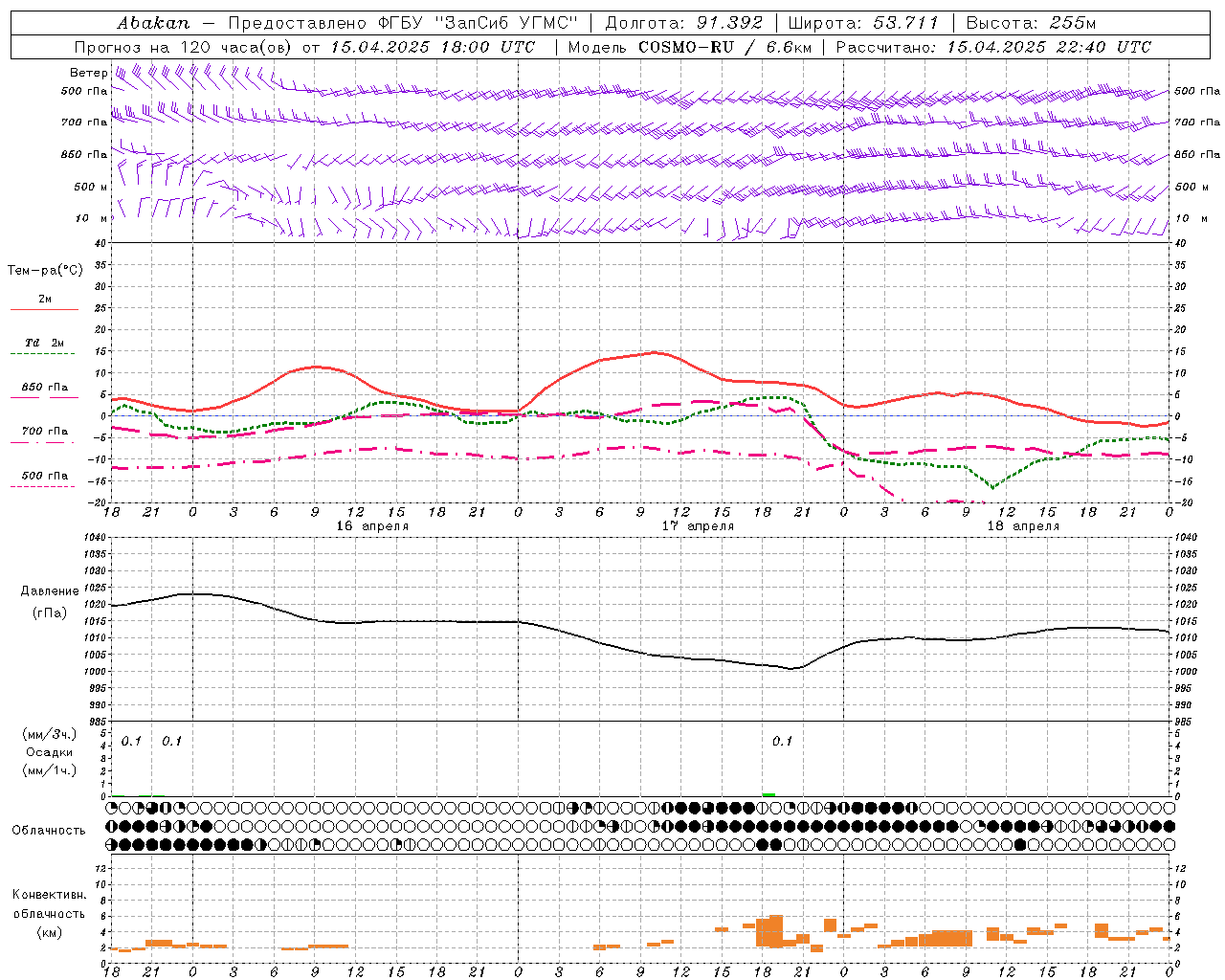Select the (мм/1ч.) precipitation unit label

point(50,770)
